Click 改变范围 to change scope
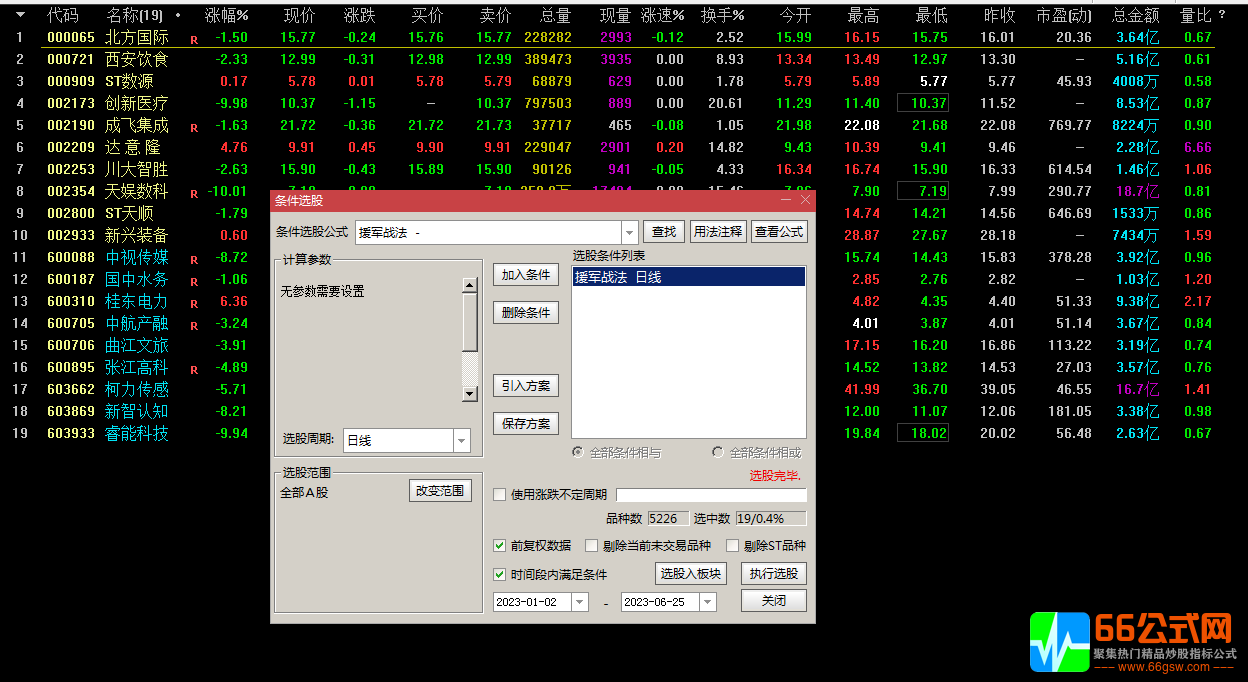Screen dimensions: 1248x682 (440, 490)
